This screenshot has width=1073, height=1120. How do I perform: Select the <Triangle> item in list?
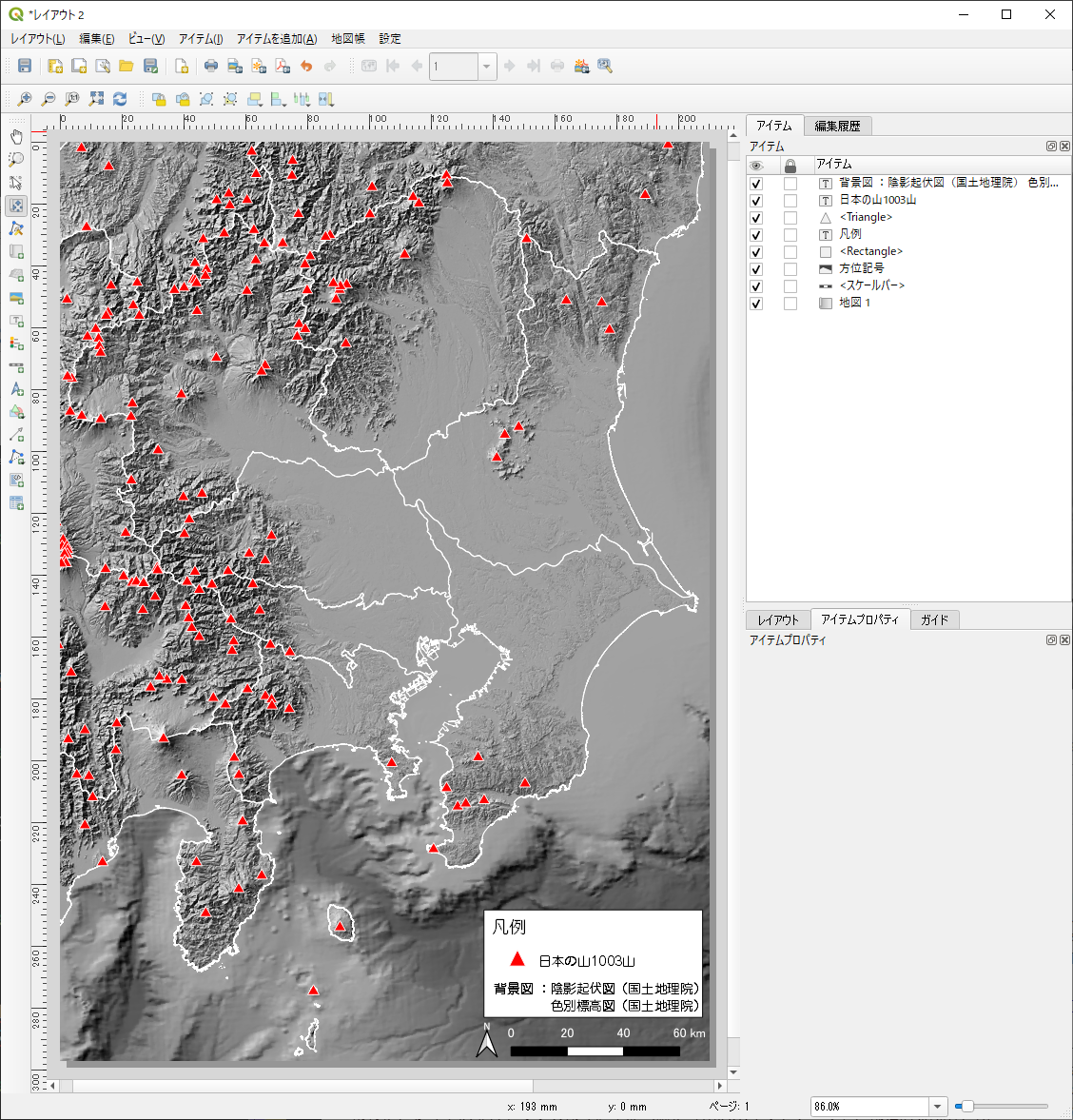click(866, 217)
